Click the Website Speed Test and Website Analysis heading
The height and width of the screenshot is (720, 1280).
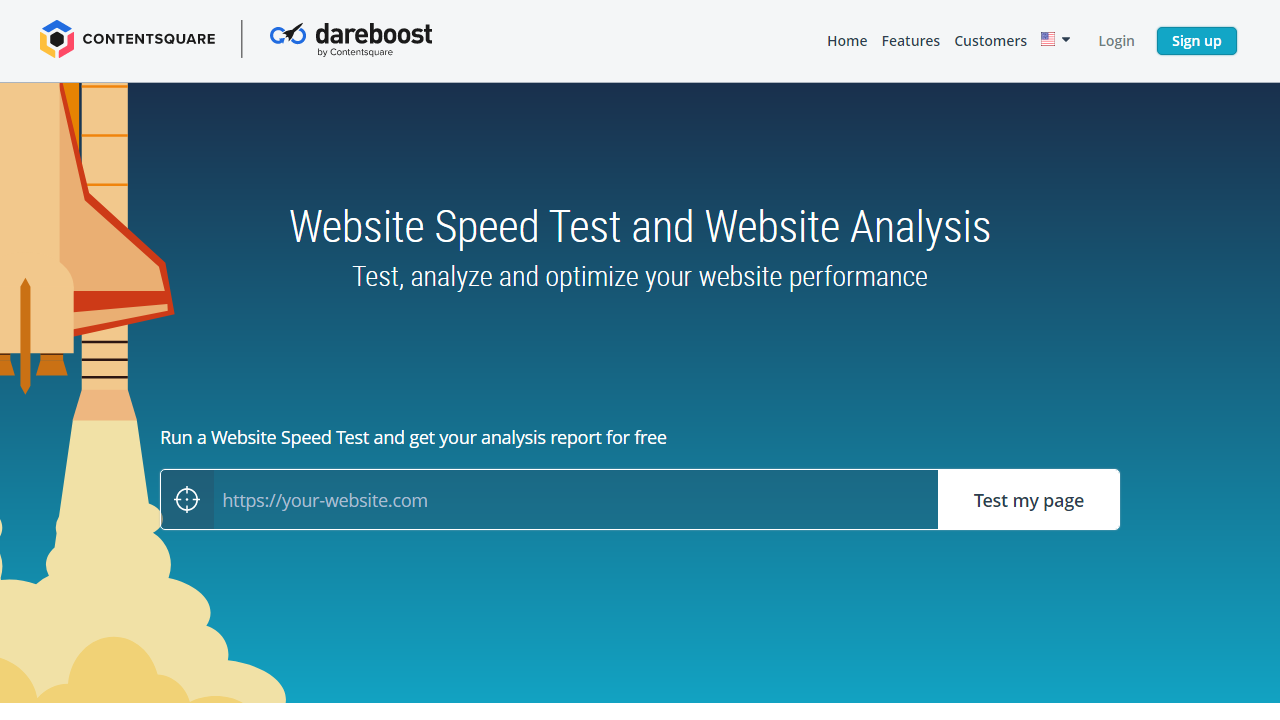(x=640, y=227)
